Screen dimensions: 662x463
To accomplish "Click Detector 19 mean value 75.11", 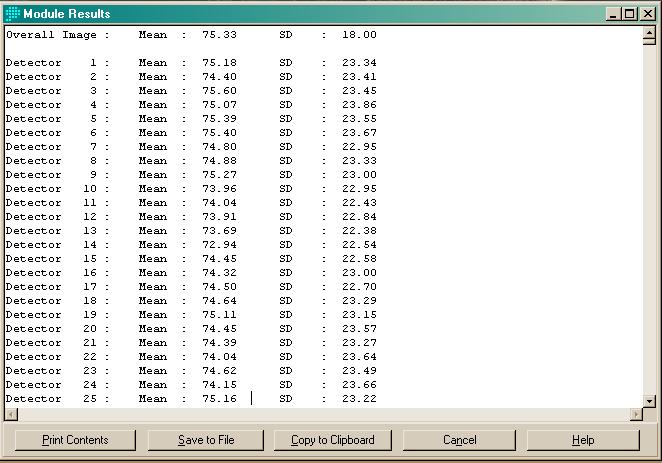I will click(x=219, y=314).
